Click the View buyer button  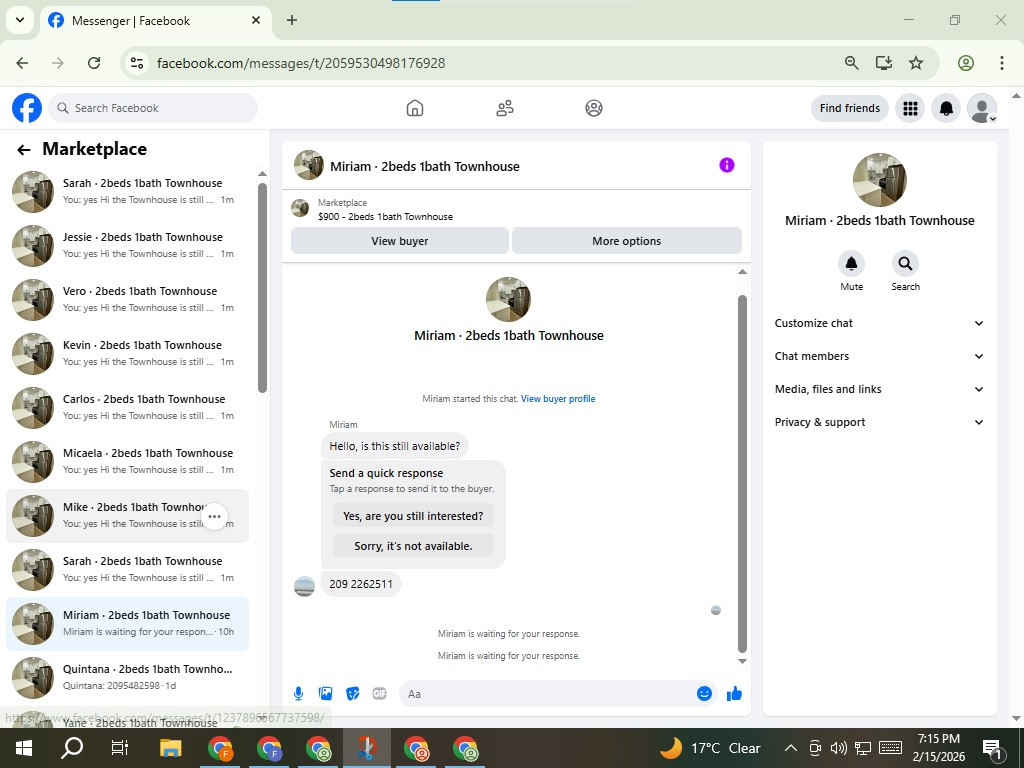(x=400, y=241)
